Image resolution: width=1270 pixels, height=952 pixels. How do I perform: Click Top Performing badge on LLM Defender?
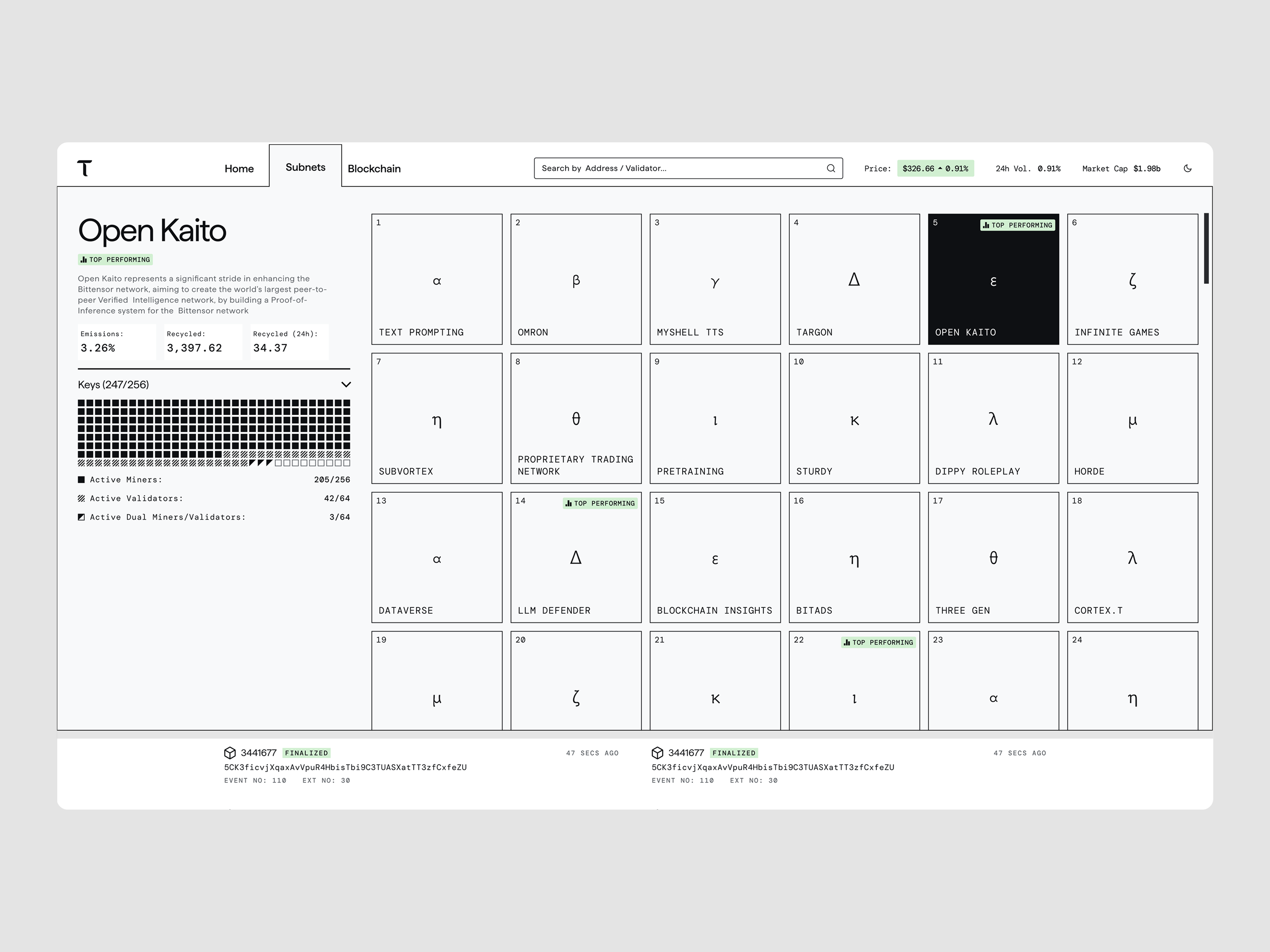pyautogui.click(x=600, y=503)
